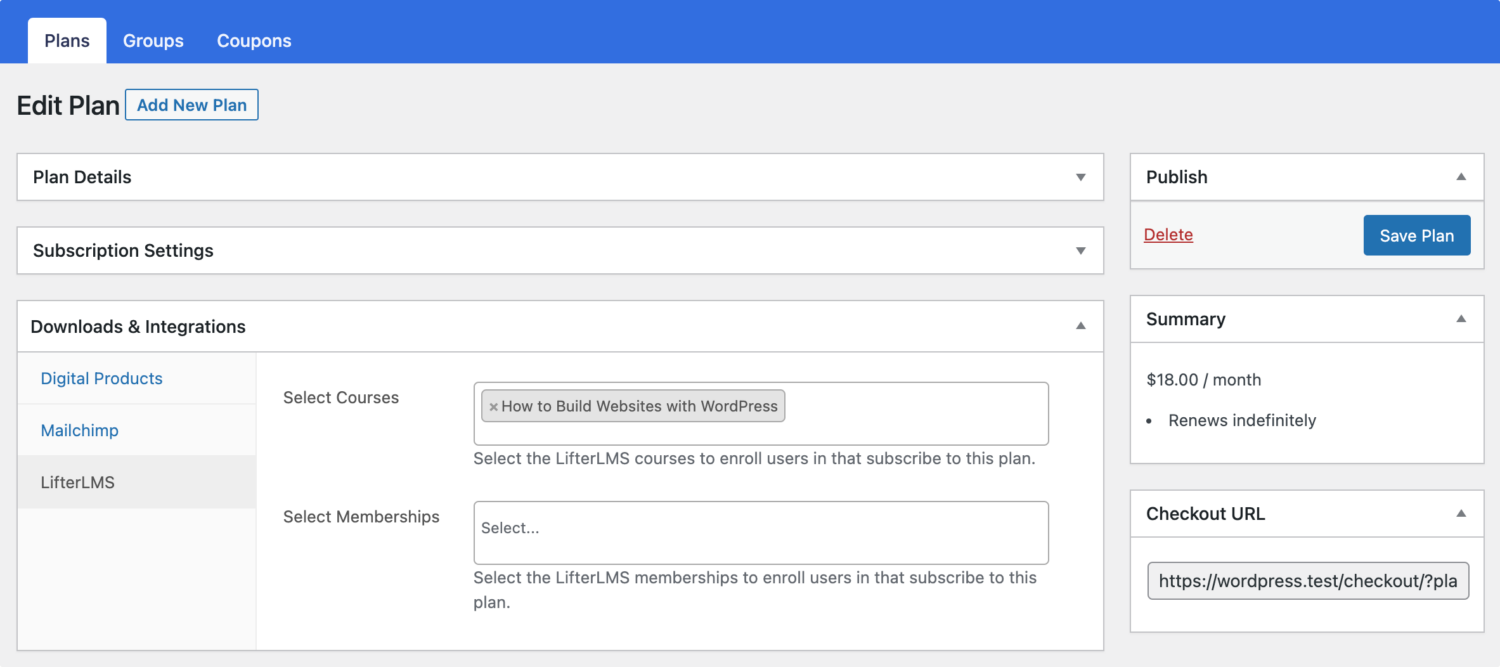1500x667 pixels.
Task: Click the Save Plan button
Action: tap(1417, 235)
